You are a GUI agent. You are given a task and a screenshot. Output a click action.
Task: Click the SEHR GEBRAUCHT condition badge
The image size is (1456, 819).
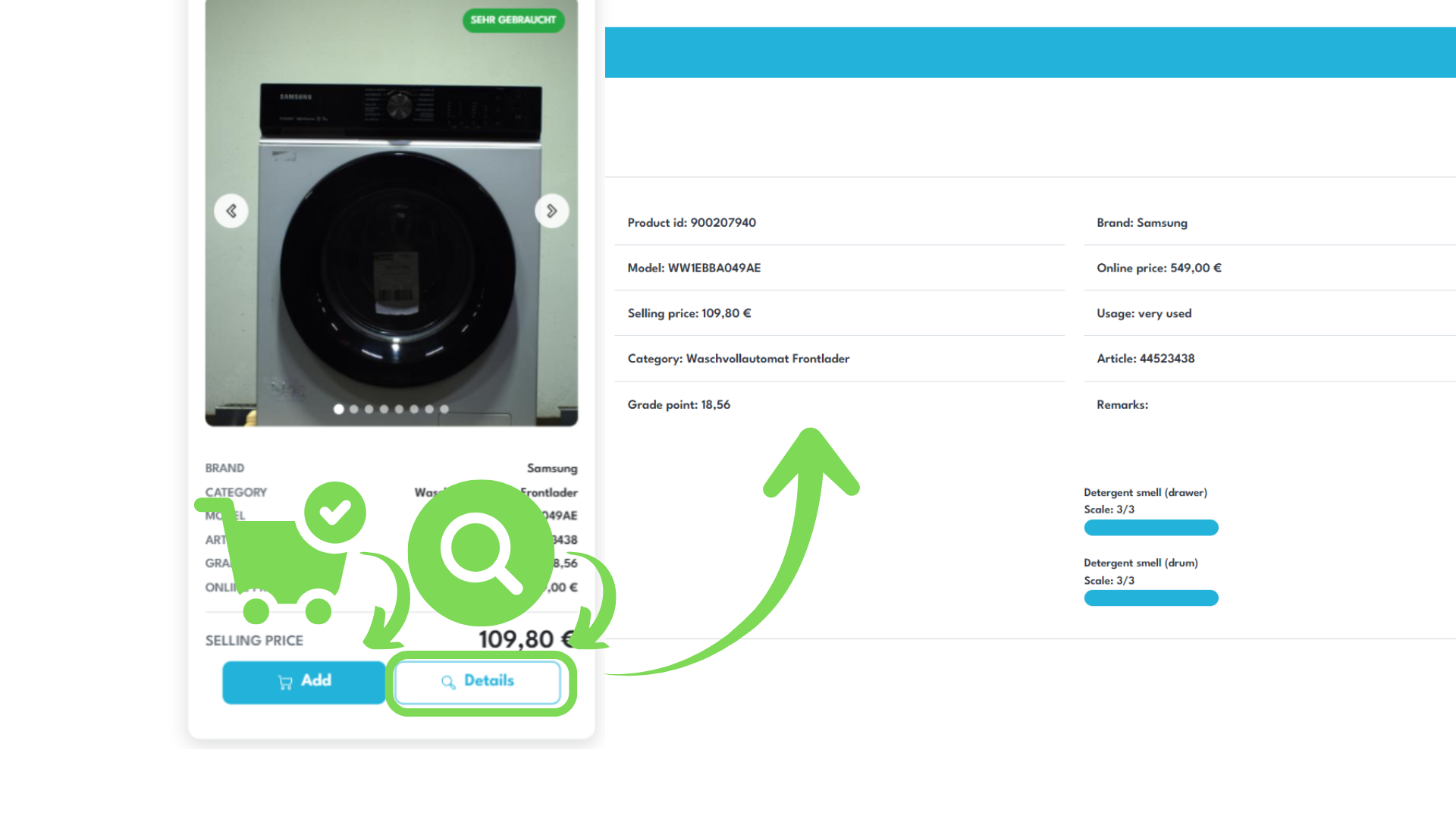pos(513,21)
